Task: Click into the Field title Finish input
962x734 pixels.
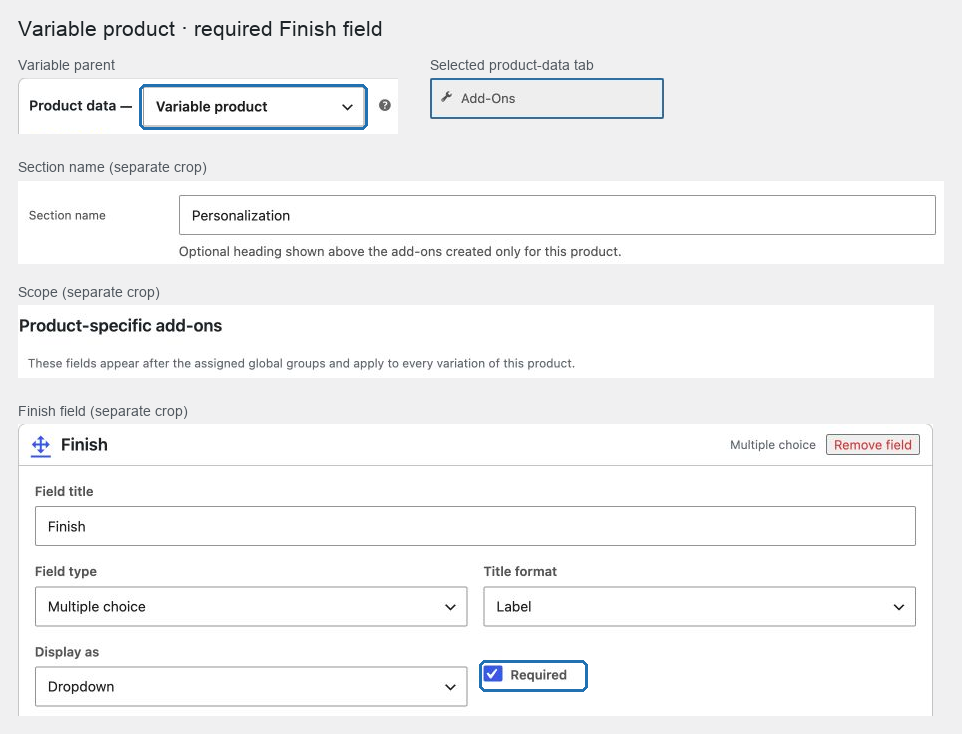Action: click(475, 526)
